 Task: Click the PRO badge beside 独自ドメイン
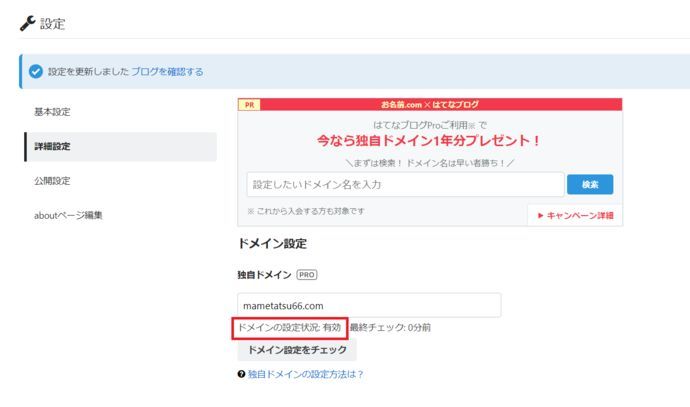[x=307, y=275]
